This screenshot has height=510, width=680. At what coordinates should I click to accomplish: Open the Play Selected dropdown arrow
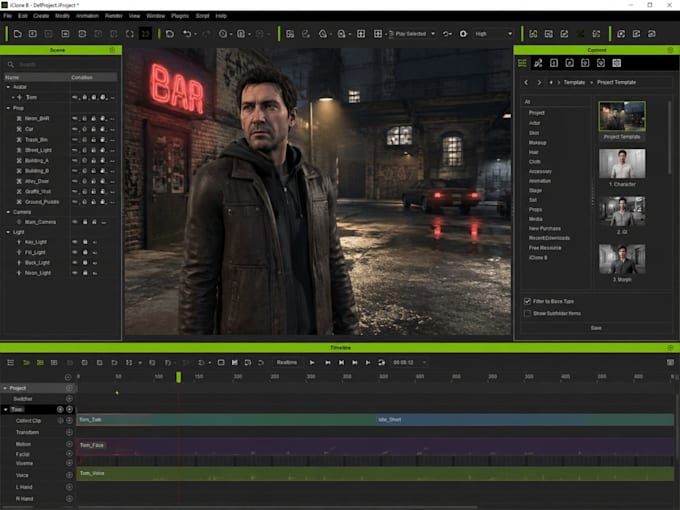point(433,34)
